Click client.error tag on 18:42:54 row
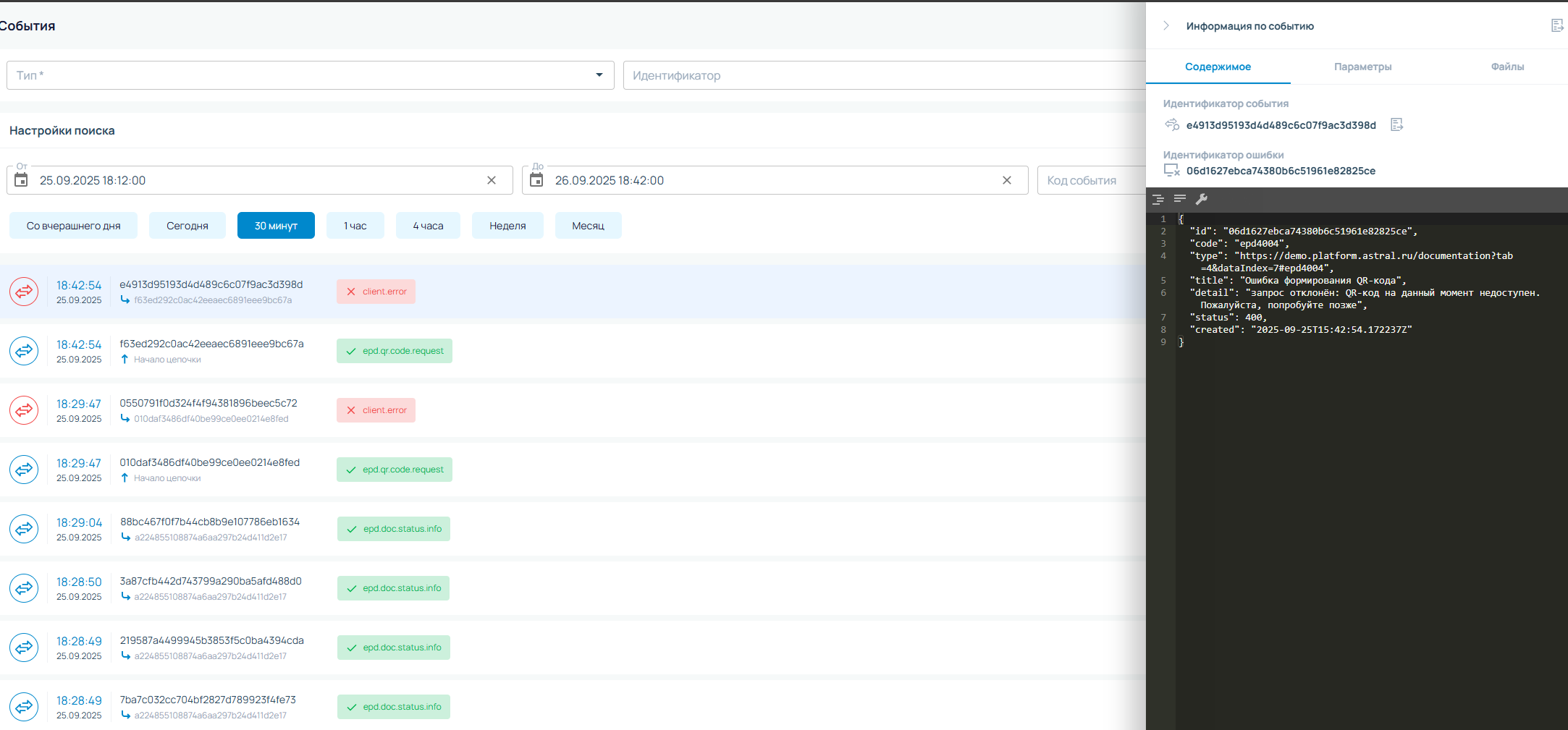 [x=376, y=292]
